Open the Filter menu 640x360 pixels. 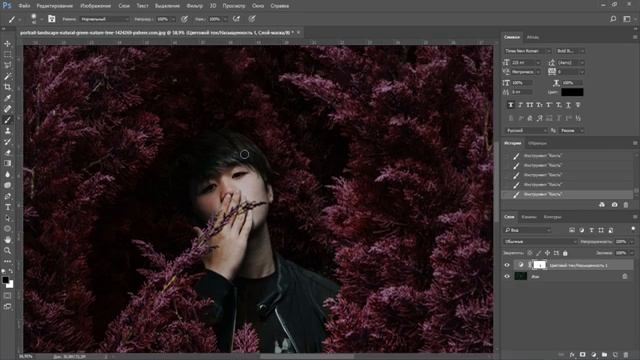195,6
